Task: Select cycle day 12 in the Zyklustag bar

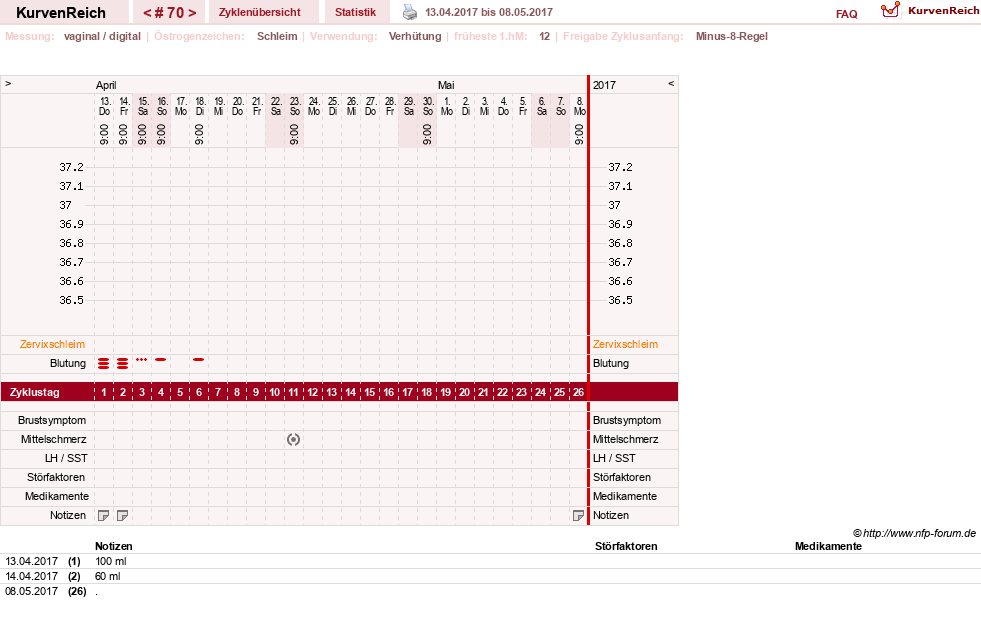Action: (x=312, y=392)
